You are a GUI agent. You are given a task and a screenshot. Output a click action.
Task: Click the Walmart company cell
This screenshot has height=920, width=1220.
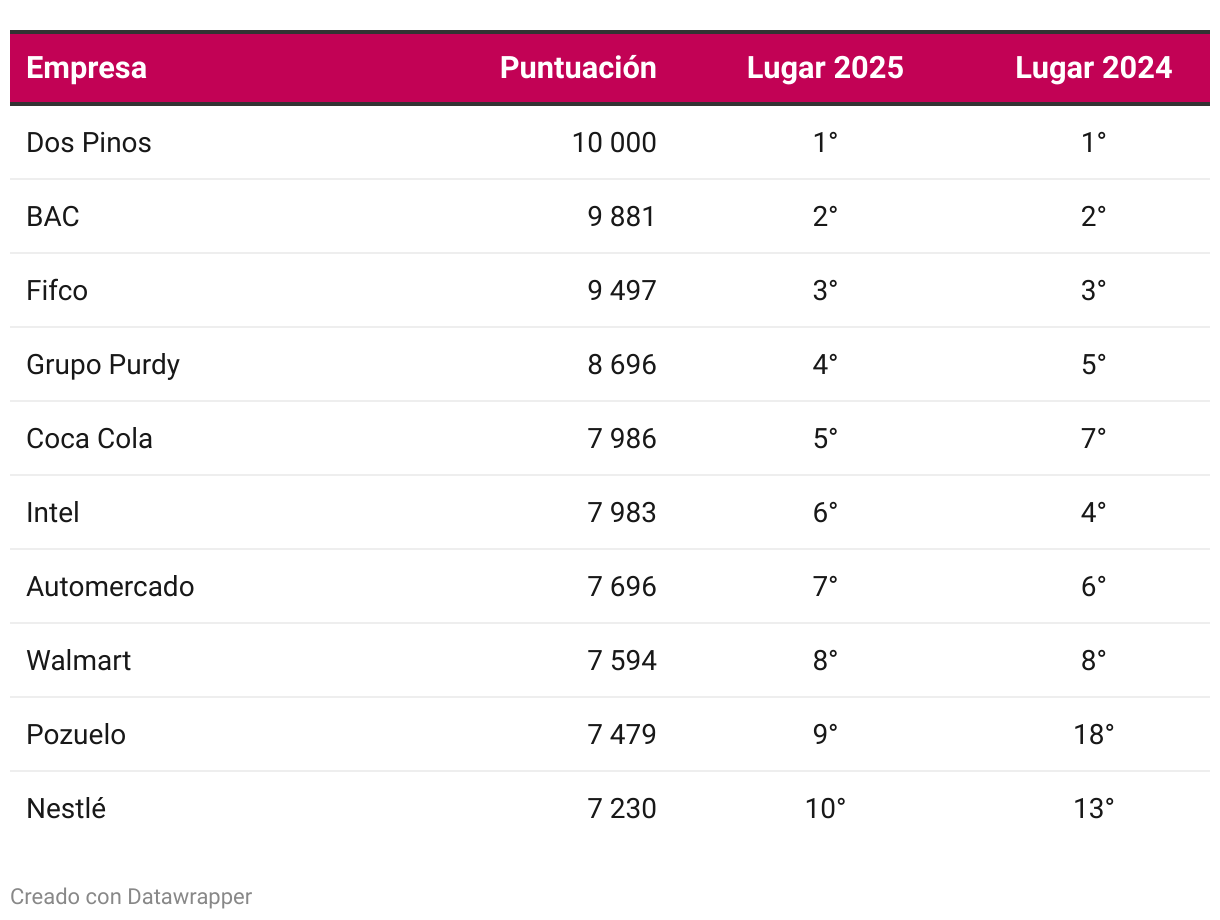tap(79, 661)
